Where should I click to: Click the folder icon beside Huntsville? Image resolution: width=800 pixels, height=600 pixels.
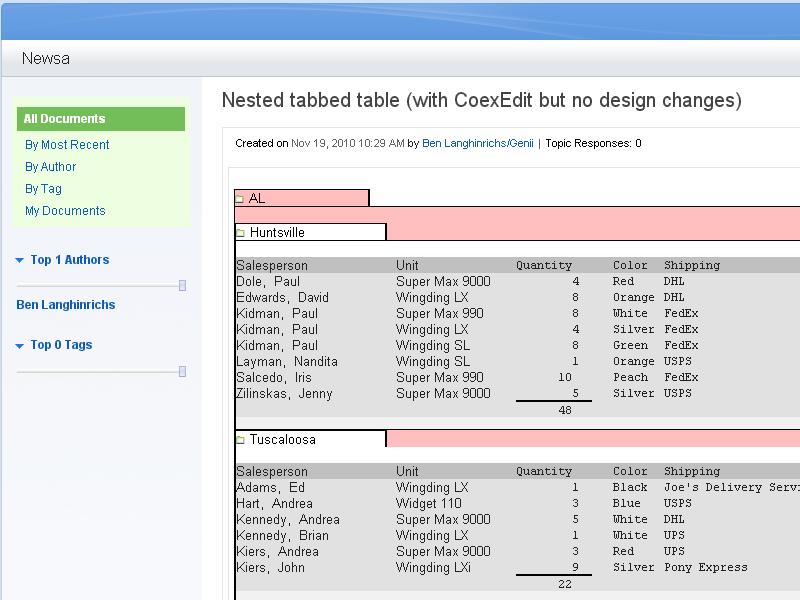tap(241, 233)
